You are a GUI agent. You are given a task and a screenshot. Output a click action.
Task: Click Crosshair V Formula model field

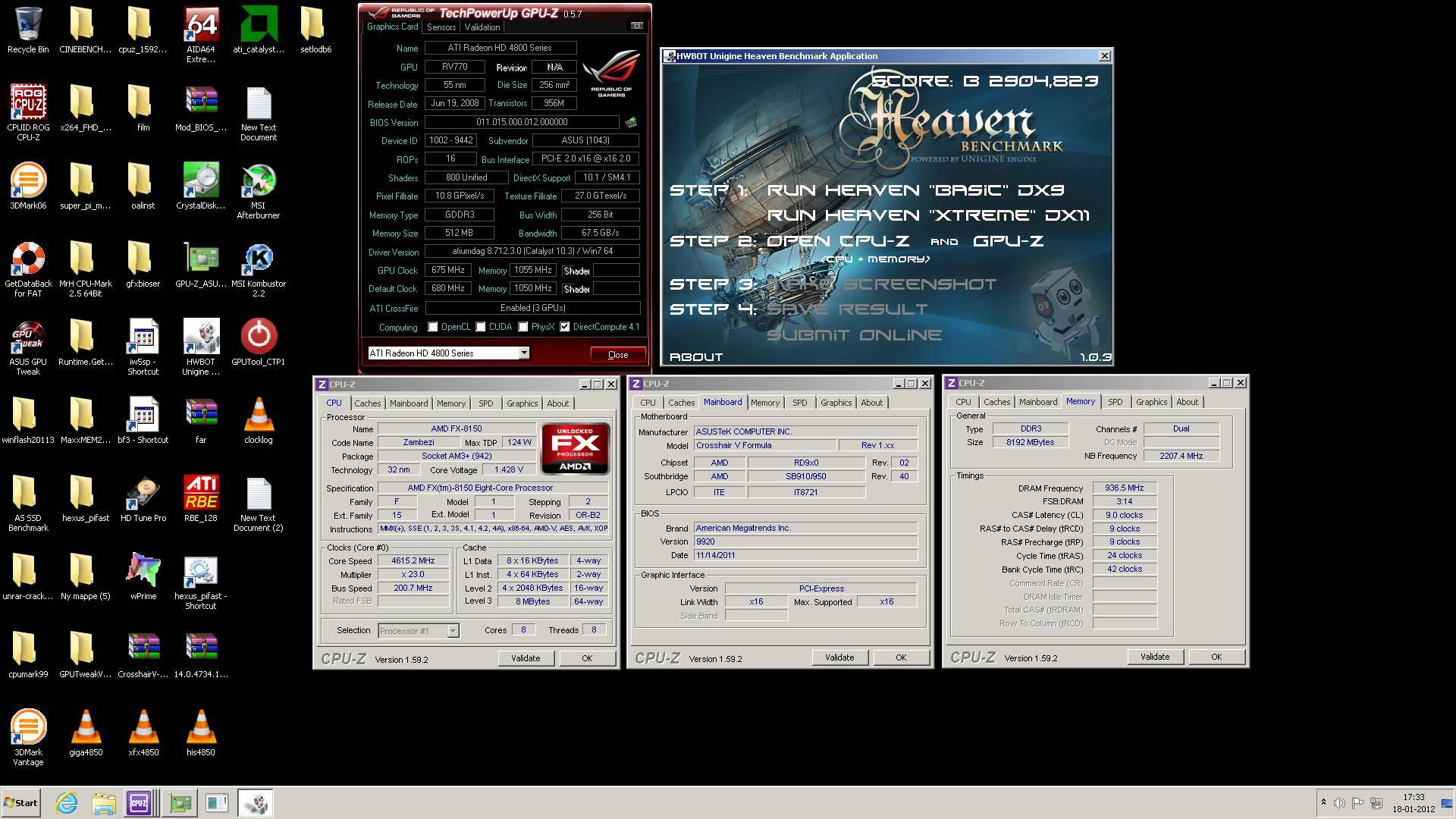click(765, 446)
